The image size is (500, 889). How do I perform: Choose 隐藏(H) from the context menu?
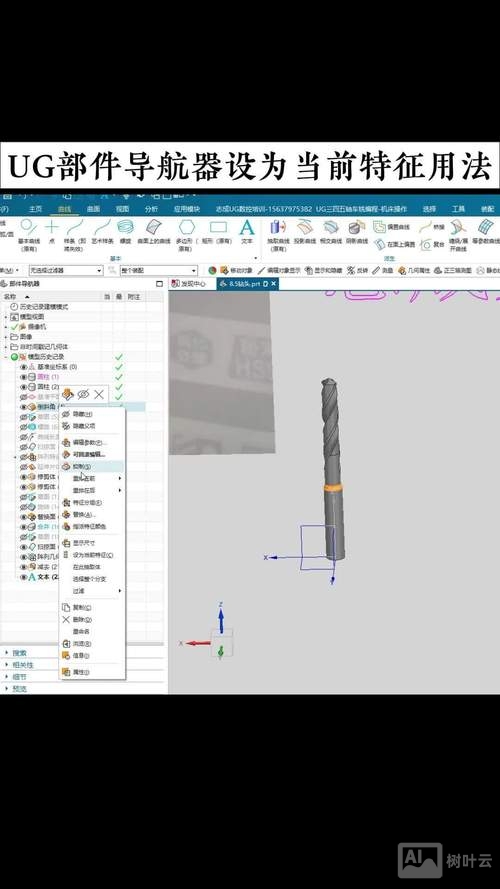coord(92,415)
